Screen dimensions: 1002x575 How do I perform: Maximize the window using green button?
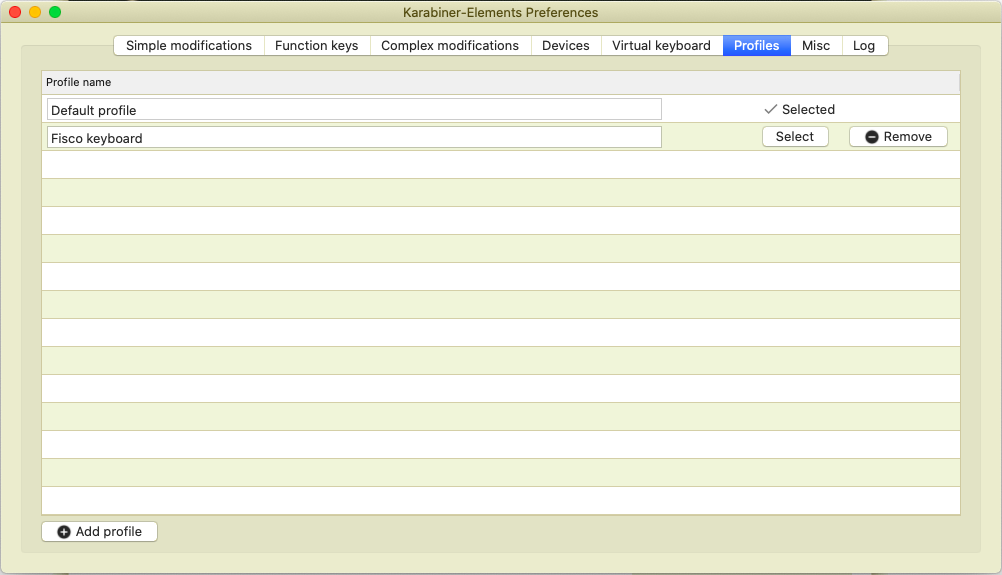(x=55, y=12)
